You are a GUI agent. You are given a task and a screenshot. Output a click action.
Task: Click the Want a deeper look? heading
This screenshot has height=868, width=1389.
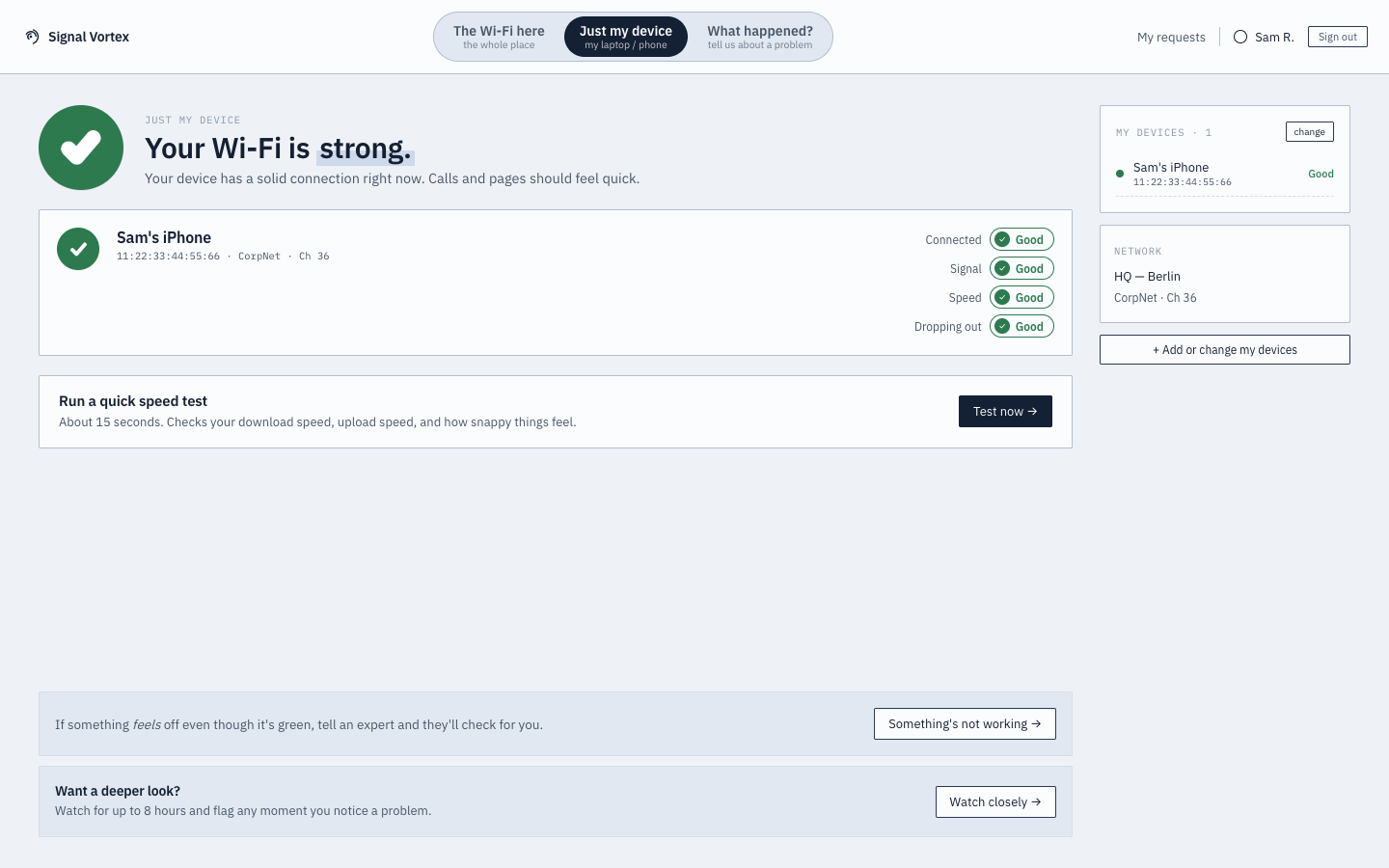[118, 791]
